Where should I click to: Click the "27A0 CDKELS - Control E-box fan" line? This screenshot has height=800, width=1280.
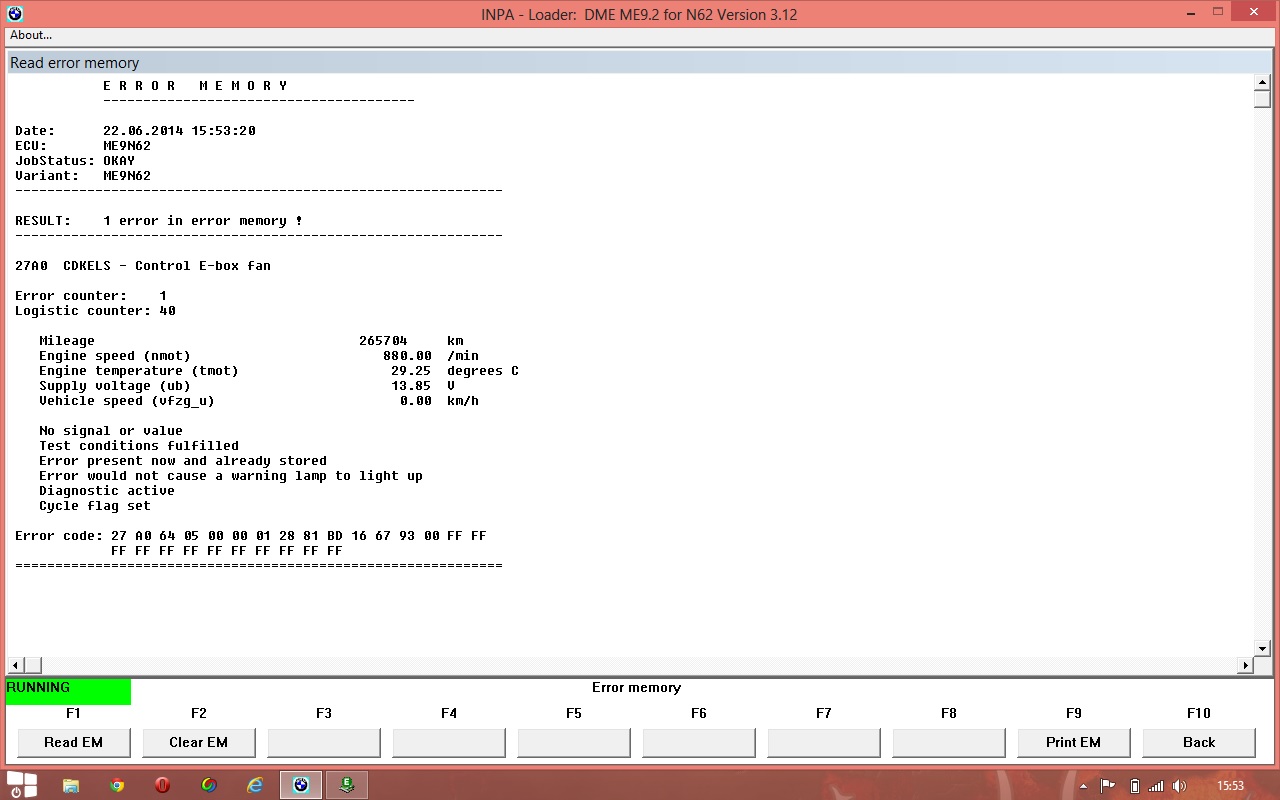tap(143, 266)
